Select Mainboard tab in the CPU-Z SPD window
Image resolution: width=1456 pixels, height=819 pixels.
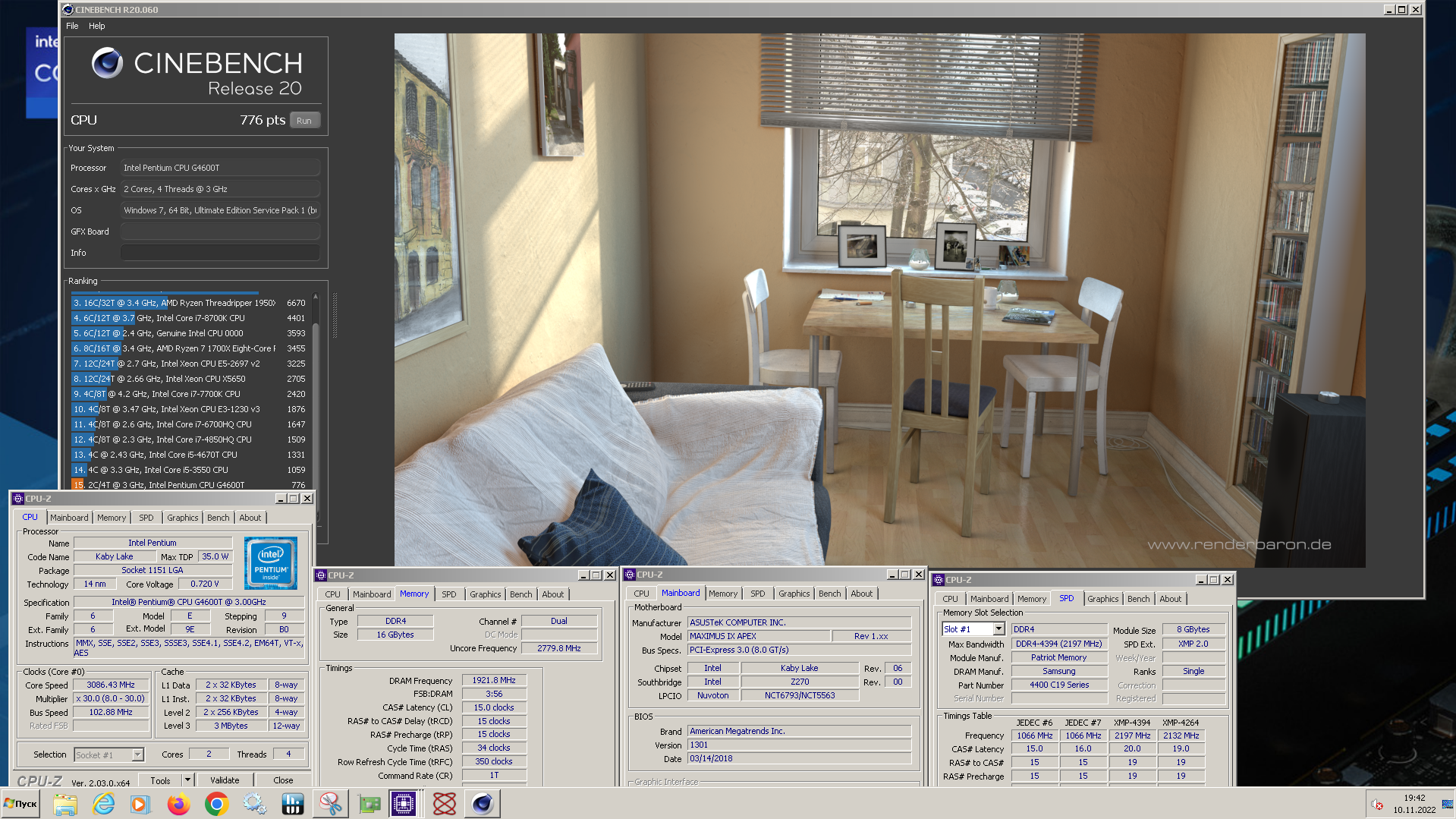click(x=989, y=599)
